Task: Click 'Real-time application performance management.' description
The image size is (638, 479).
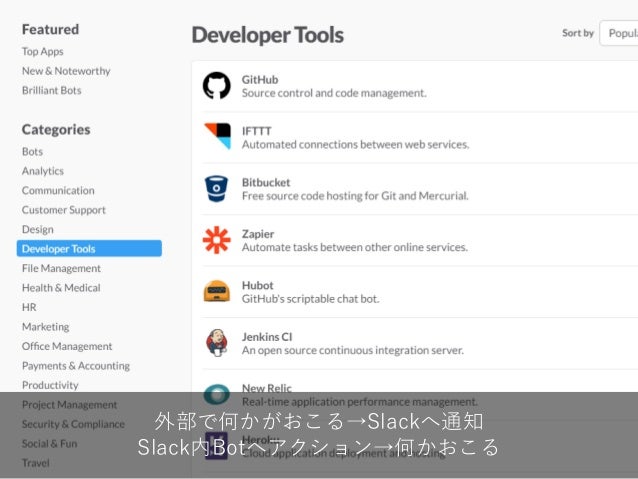Action: [x=360, y=402]
